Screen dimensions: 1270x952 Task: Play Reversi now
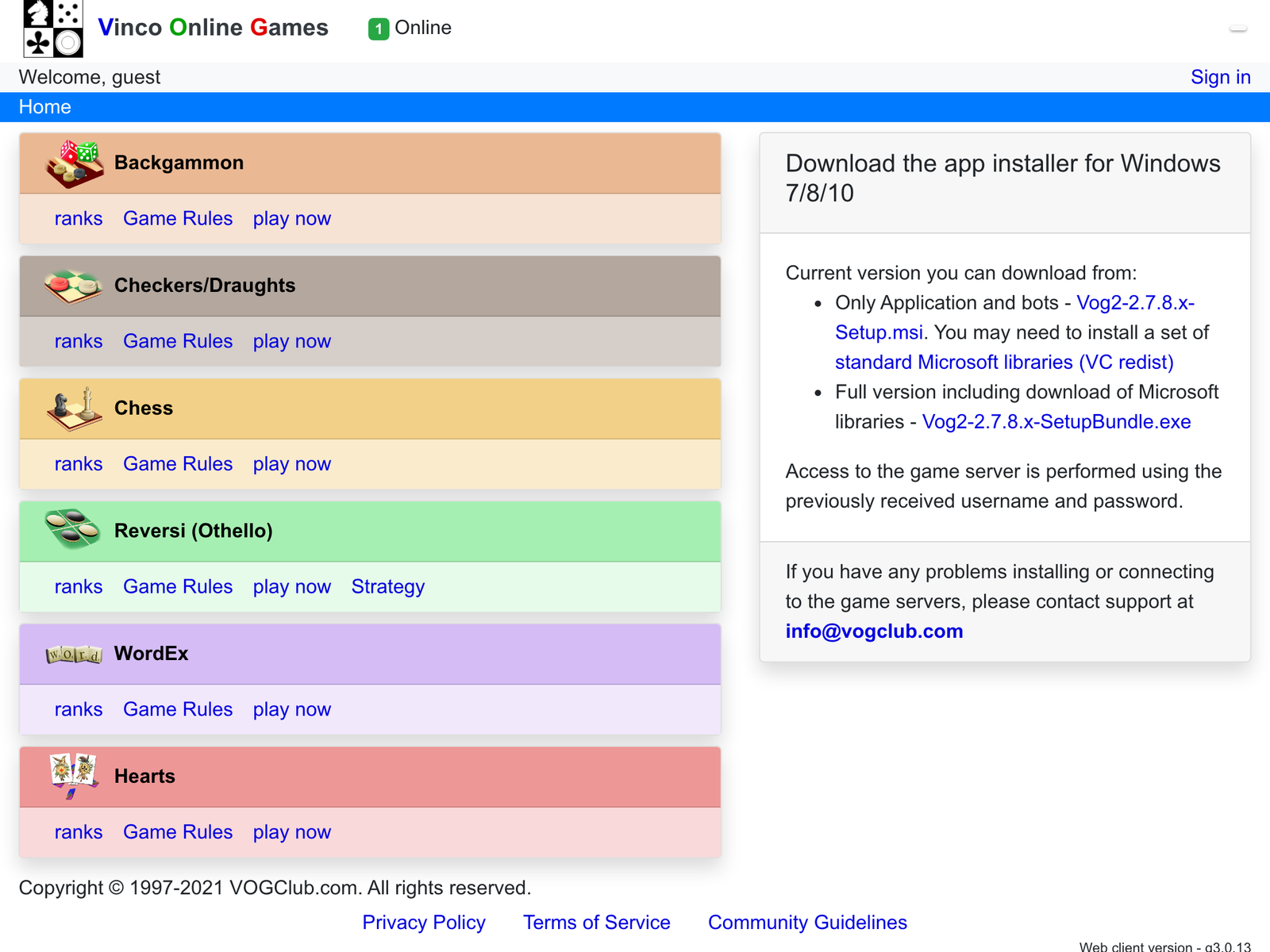pyautogui.click(x=292, y=587)
